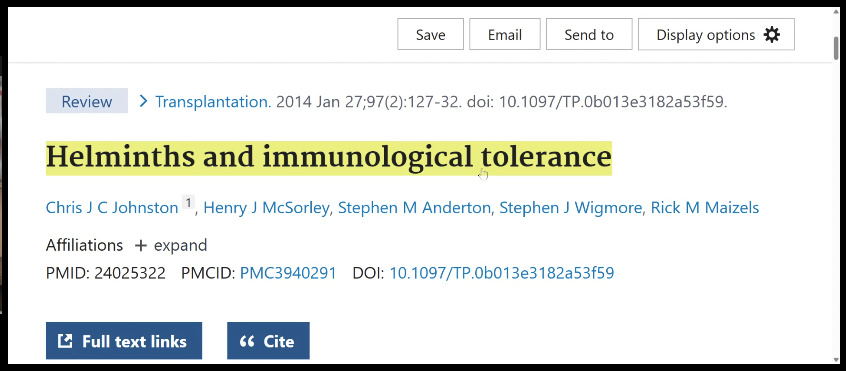The width and height of the screenshot is (846, 371).
Task: Follow the DOI 10.1097 link
Action: 502,273
